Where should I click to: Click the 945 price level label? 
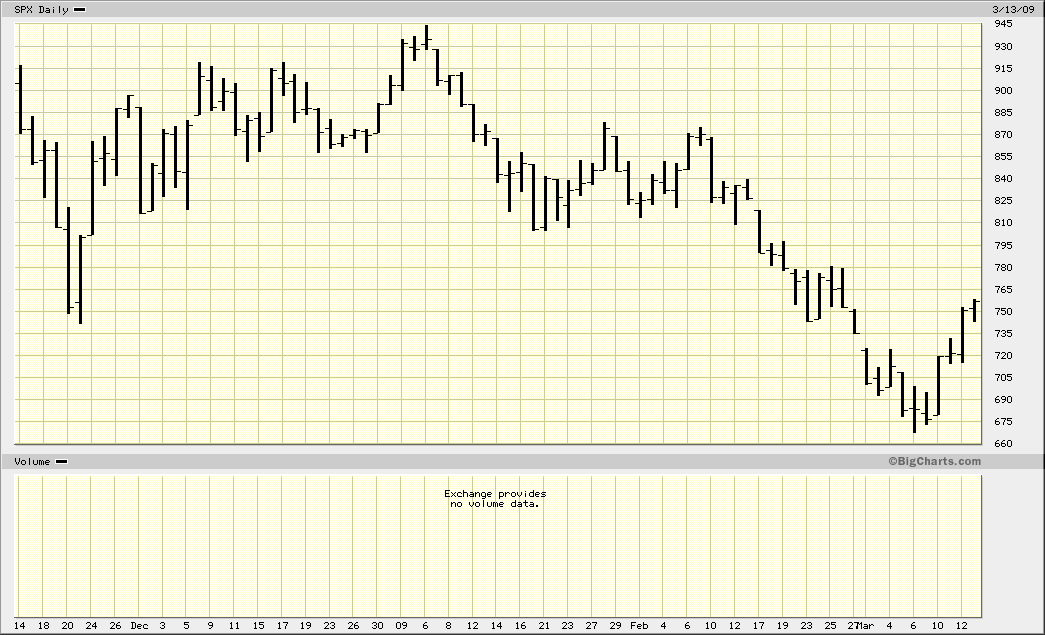[1002, 24]
